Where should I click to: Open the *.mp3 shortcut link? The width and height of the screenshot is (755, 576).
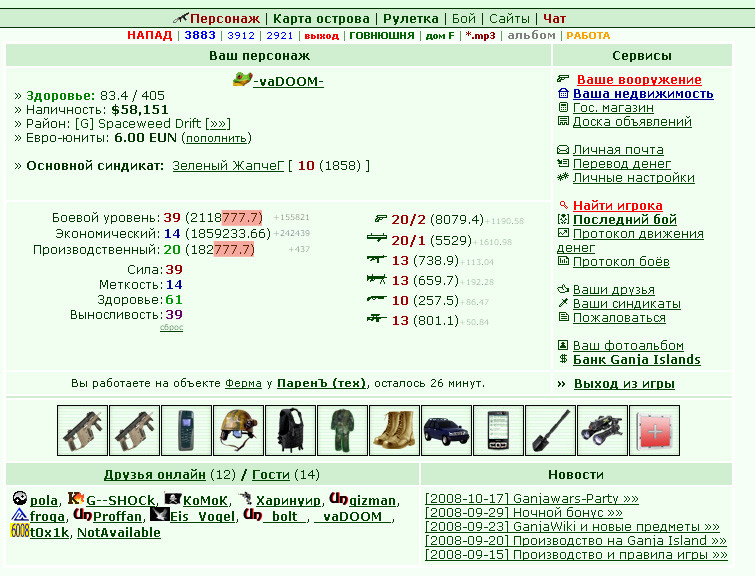[481, 36]
